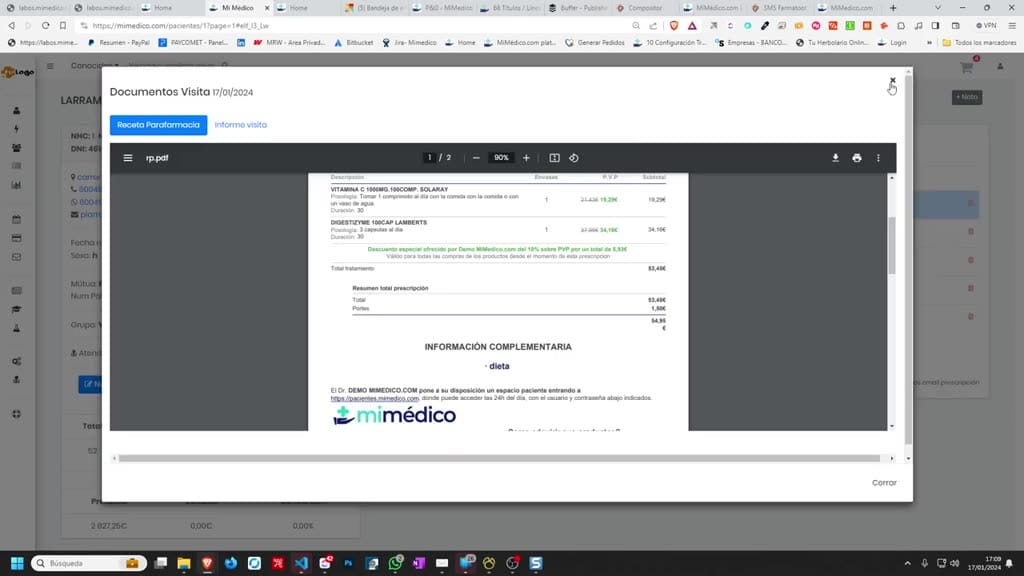This screenshot has width=1024, height=576.
Task: Rotate the PDF counterclockwise
Action: pyautogui.click(x=573, y=158)
